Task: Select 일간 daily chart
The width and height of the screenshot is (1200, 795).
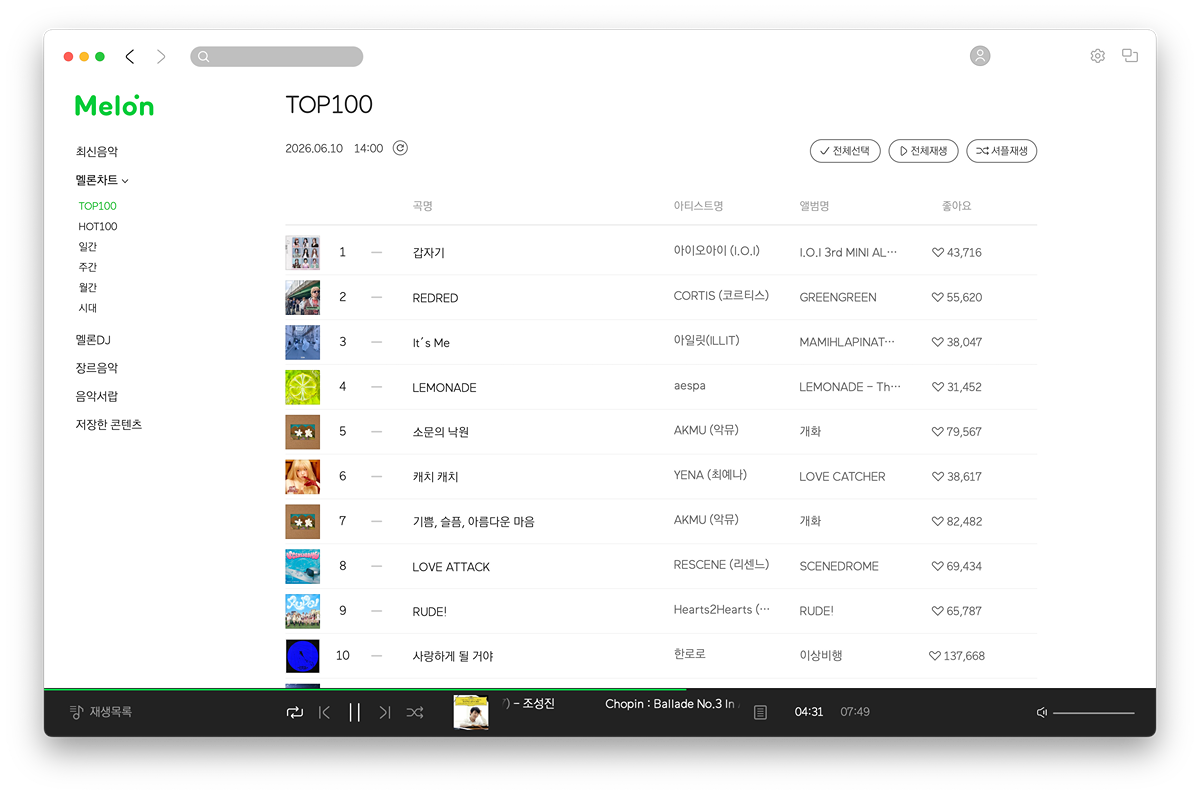Action: point(88,247)
